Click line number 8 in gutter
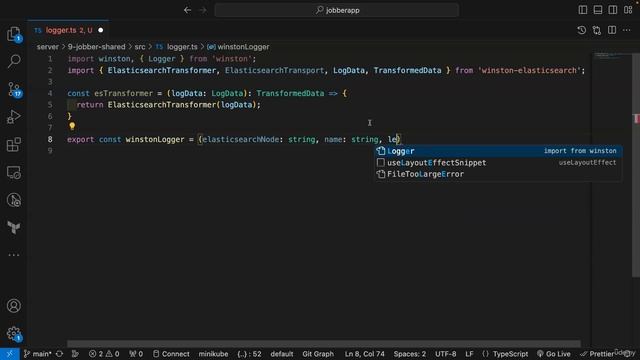 [x=50, y=139]
